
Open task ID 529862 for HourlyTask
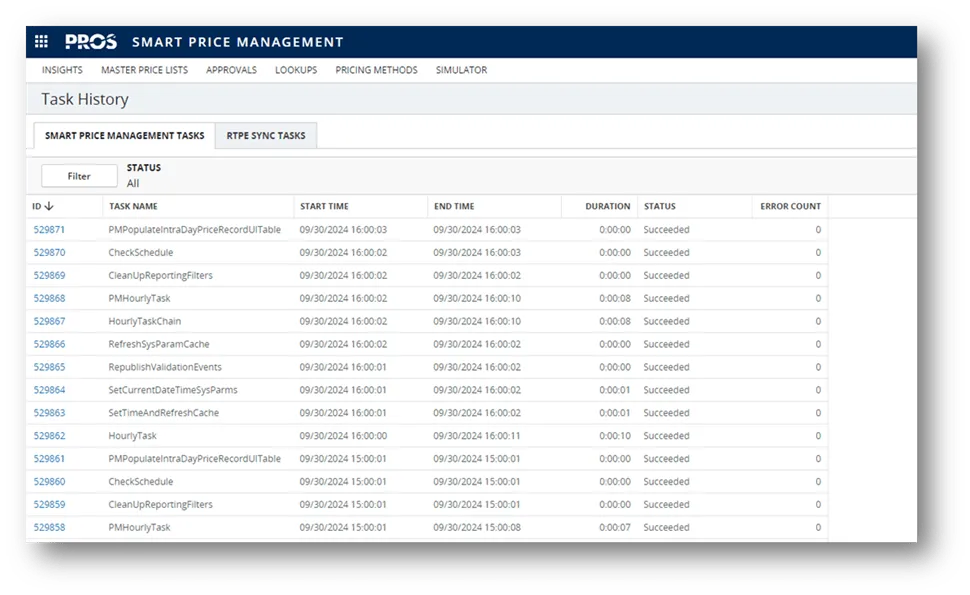[52, 435]
